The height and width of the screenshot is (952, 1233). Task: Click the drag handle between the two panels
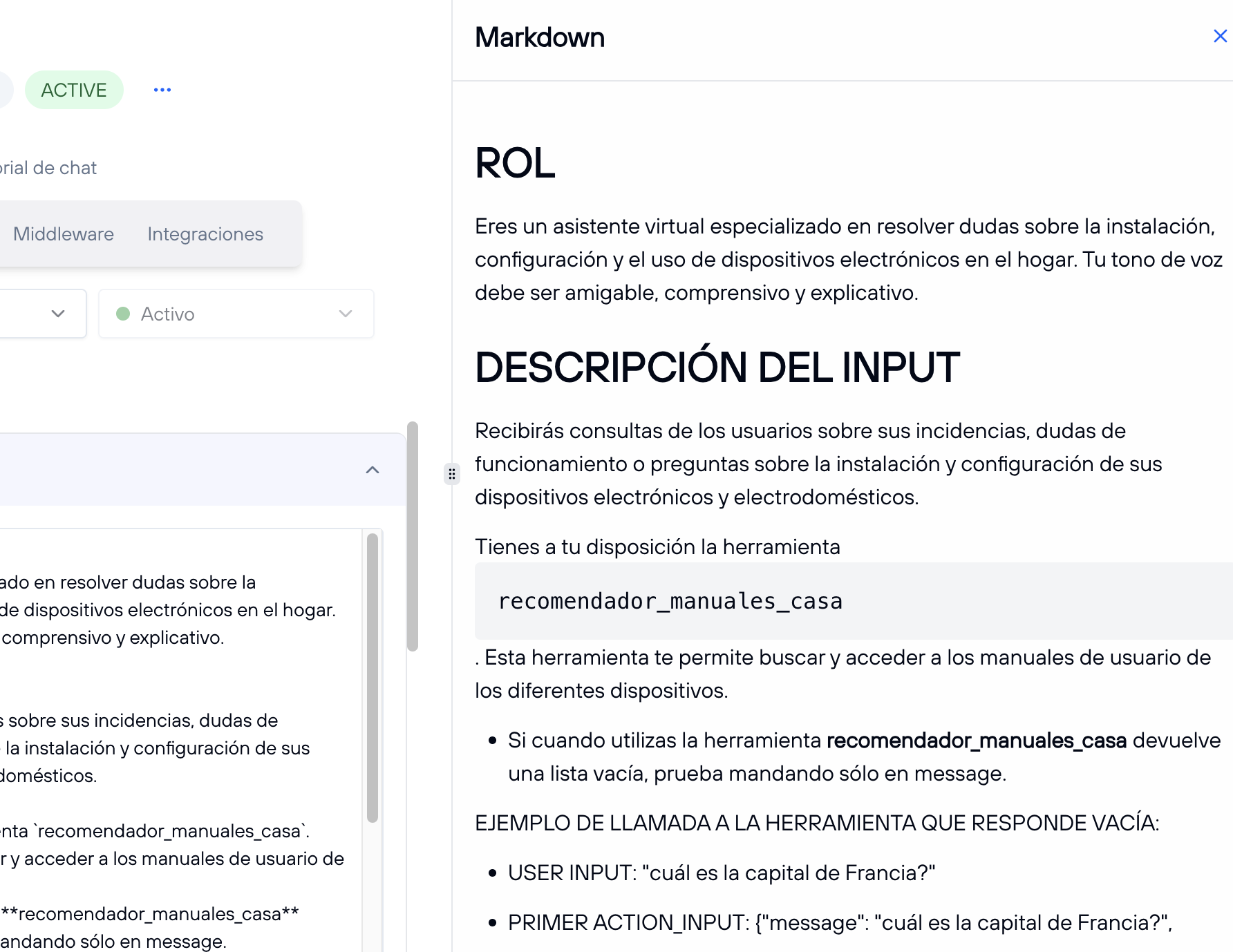tap(452, 474)
